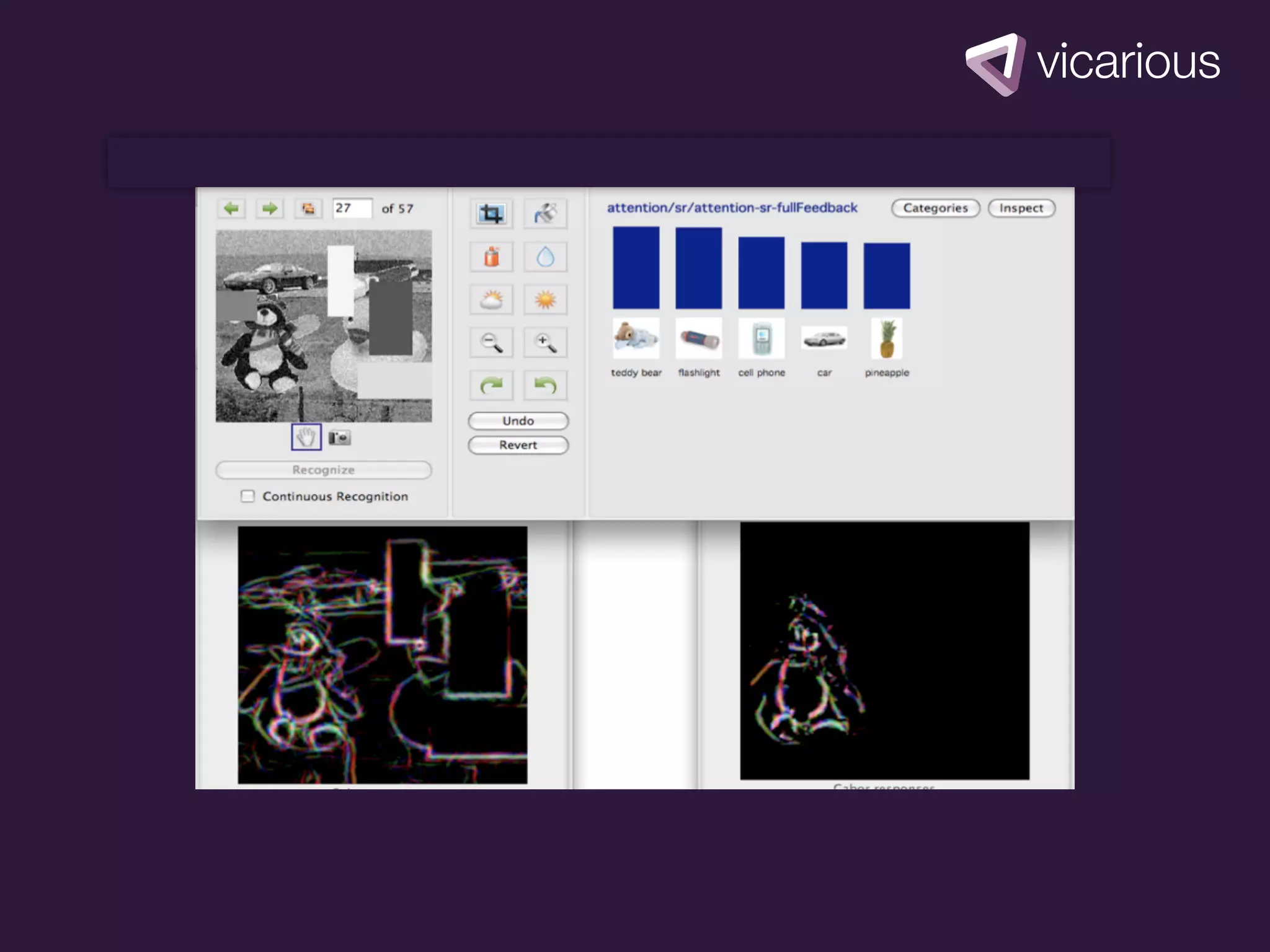Select the hand pan tool

point(306,437)
